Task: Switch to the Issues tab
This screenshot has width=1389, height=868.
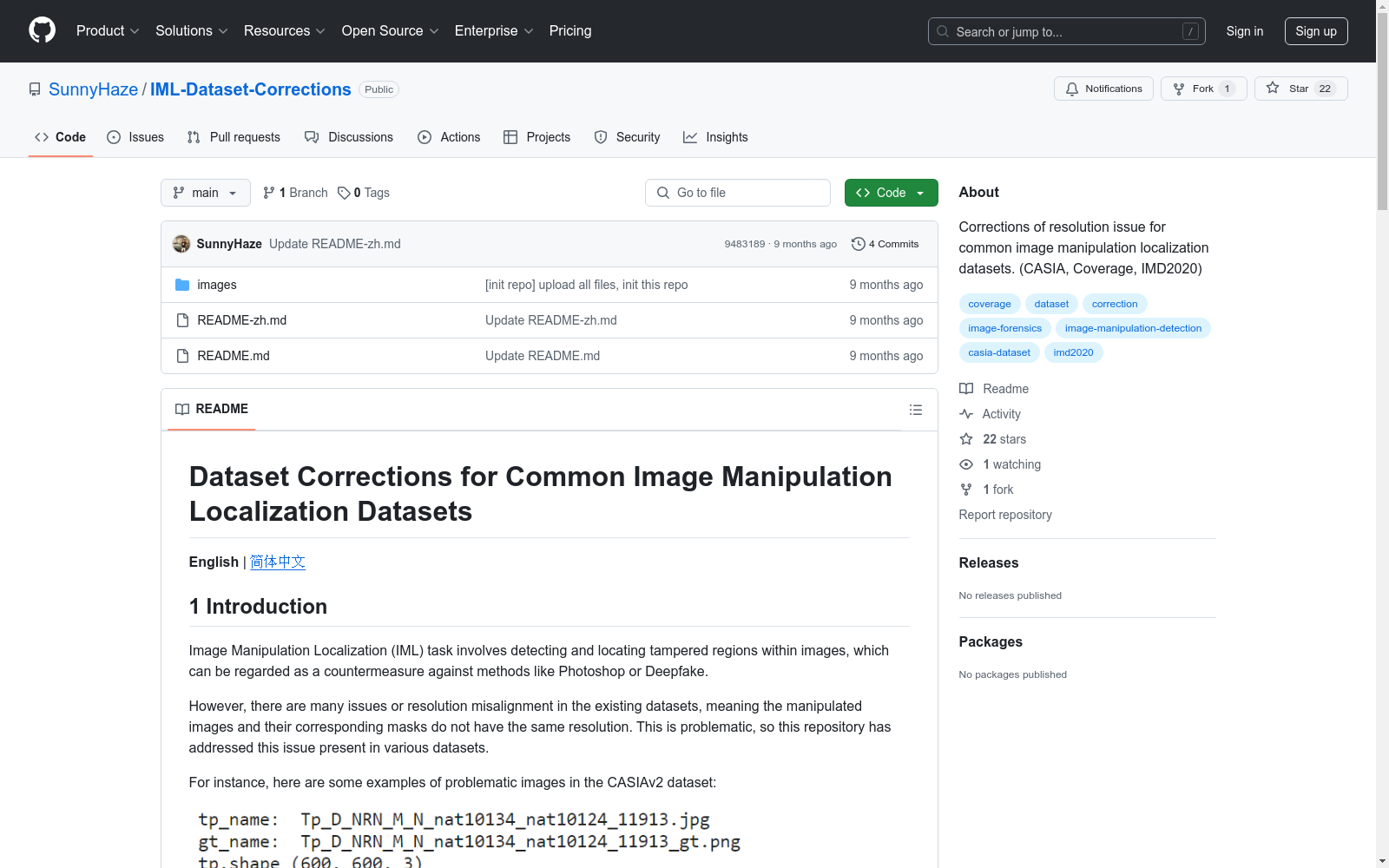Action: pyautogui.click(x=135, y=137)
